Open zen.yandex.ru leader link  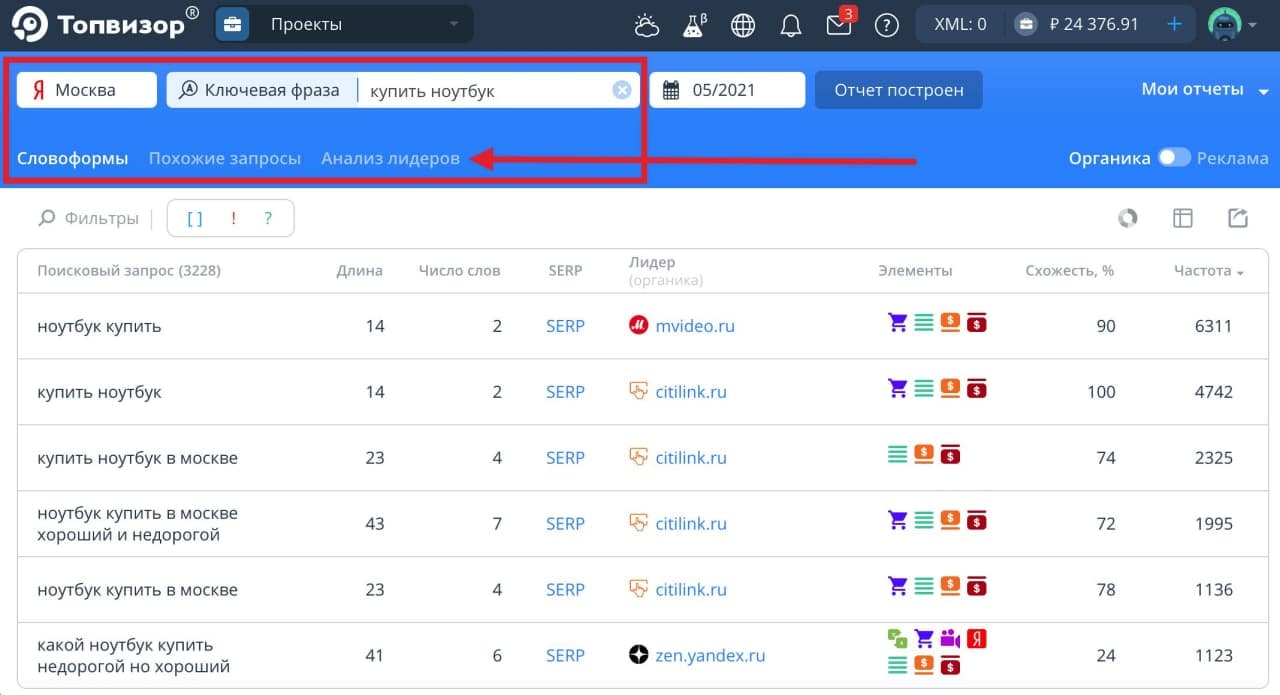710,656
